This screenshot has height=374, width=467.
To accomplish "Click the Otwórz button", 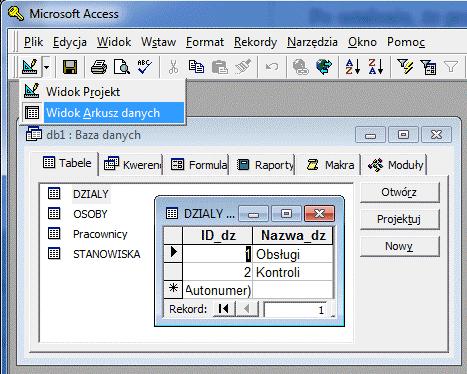I will point(400,192).
